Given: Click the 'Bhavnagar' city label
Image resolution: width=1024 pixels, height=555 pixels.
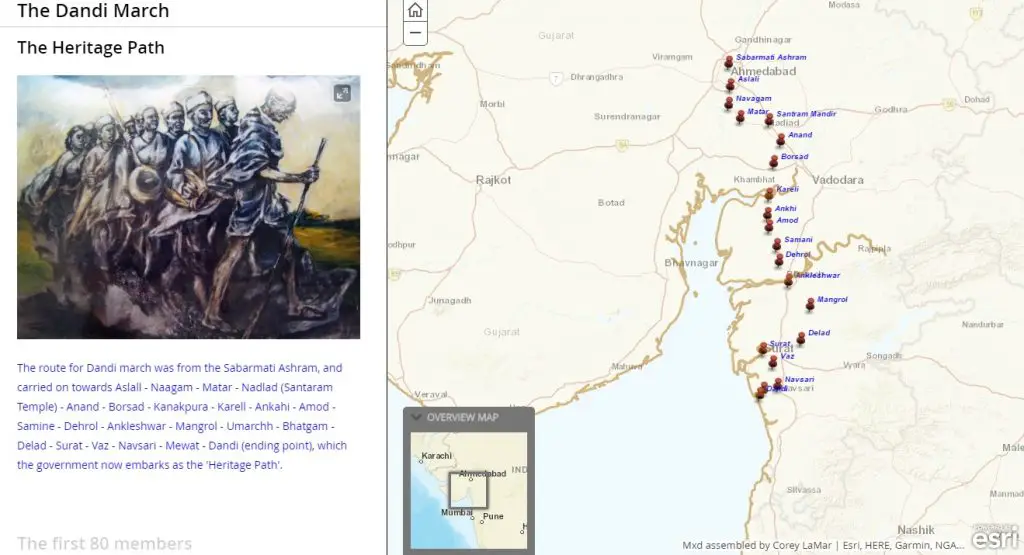Looking at the screenshot, I should [x=691, y=262].
